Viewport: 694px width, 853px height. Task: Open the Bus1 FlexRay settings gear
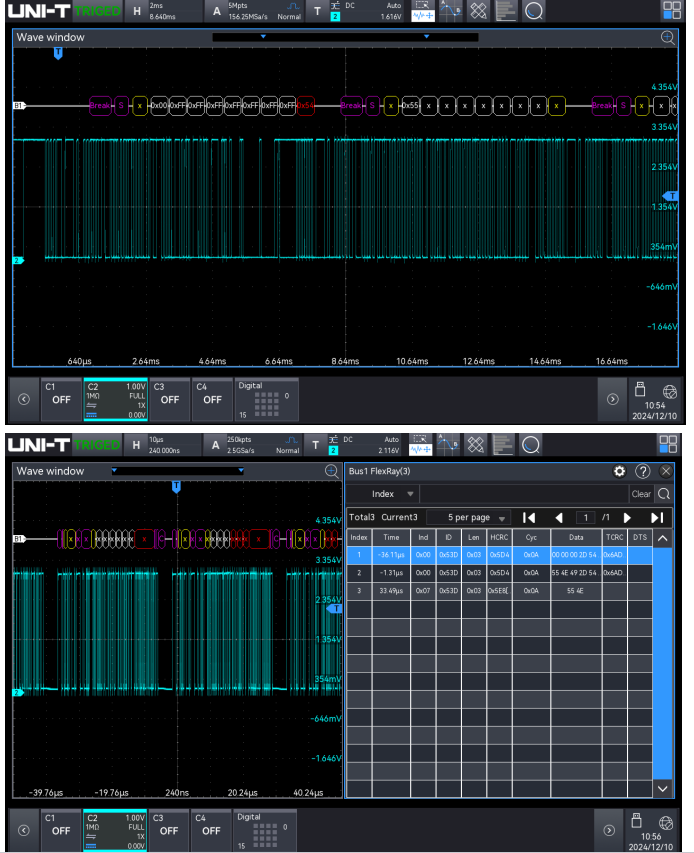[619, 471]
